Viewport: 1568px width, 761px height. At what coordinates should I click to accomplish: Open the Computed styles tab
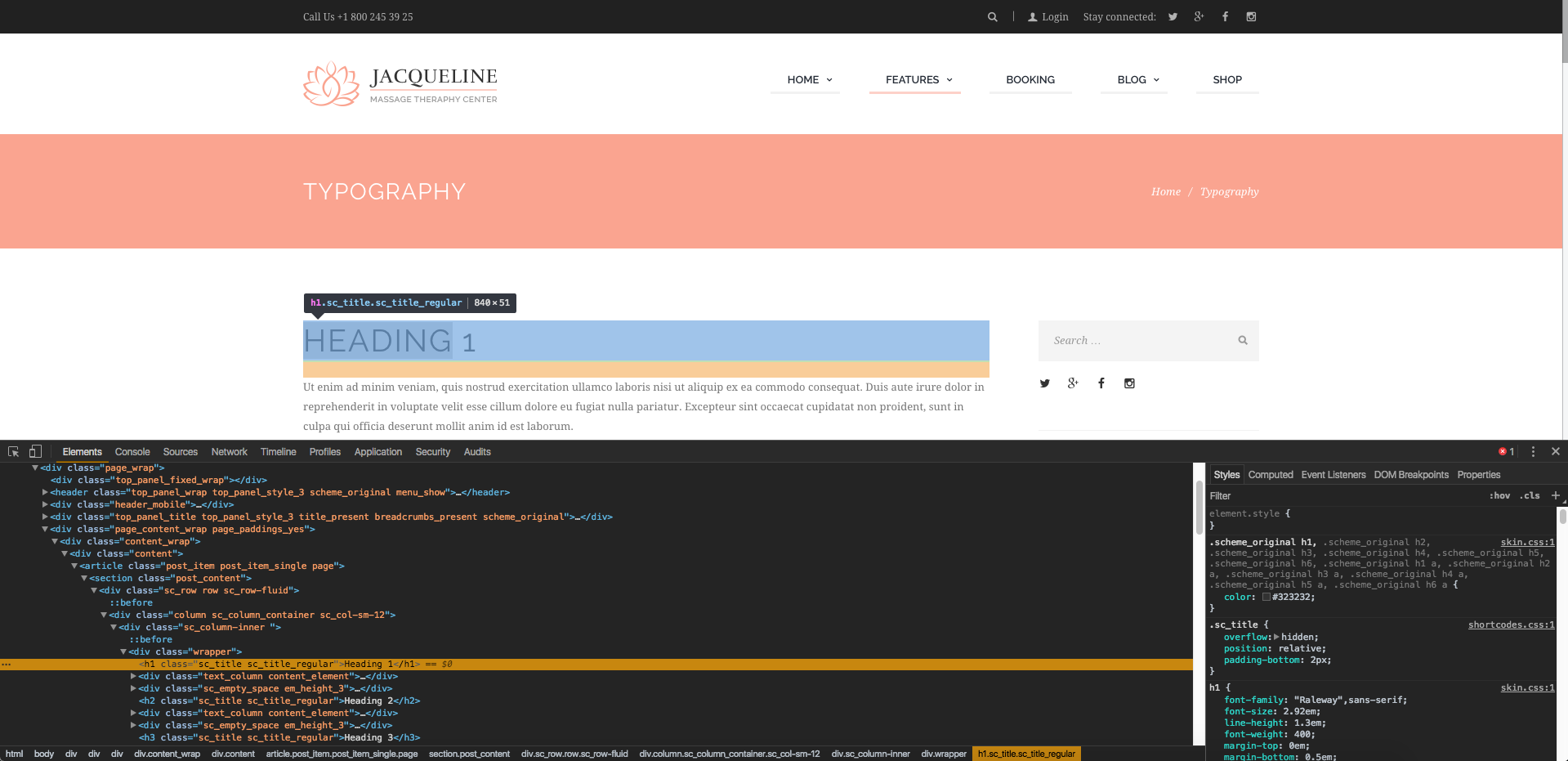1270,475
